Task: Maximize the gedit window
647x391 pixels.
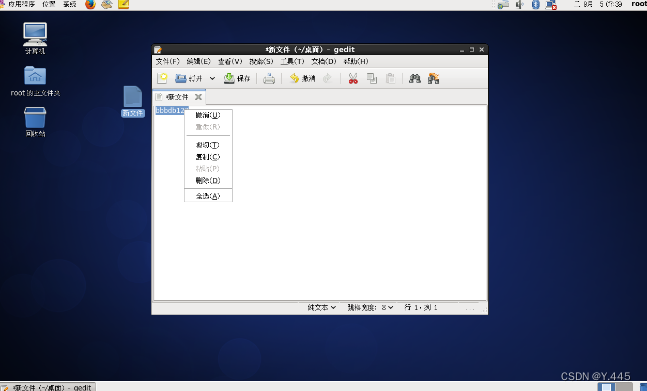Action: pos(472,49)
